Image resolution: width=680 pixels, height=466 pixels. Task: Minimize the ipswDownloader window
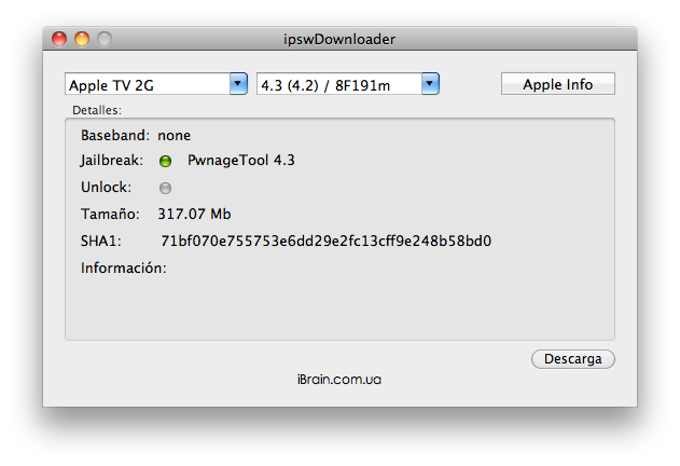click(x=82, y=39)
